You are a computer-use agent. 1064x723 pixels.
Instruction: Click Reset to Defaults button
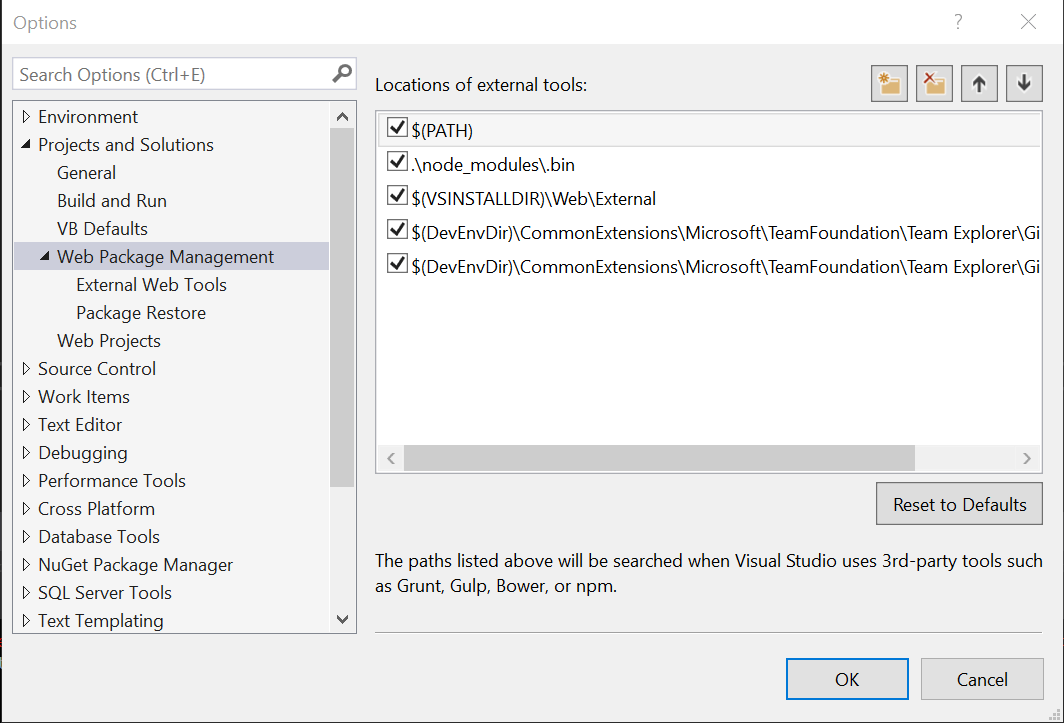960,504
